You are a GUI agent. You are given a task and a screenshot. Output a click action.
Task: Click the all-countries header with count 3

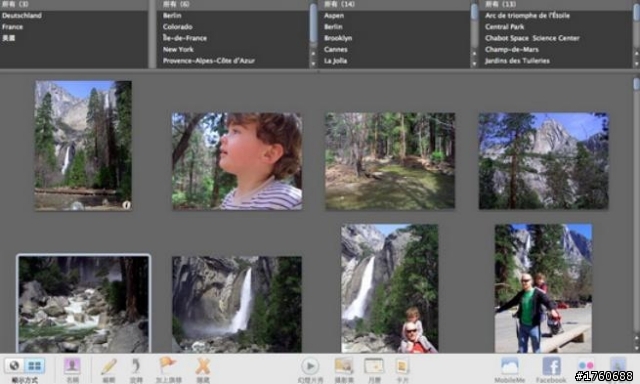tap(15, 4)
